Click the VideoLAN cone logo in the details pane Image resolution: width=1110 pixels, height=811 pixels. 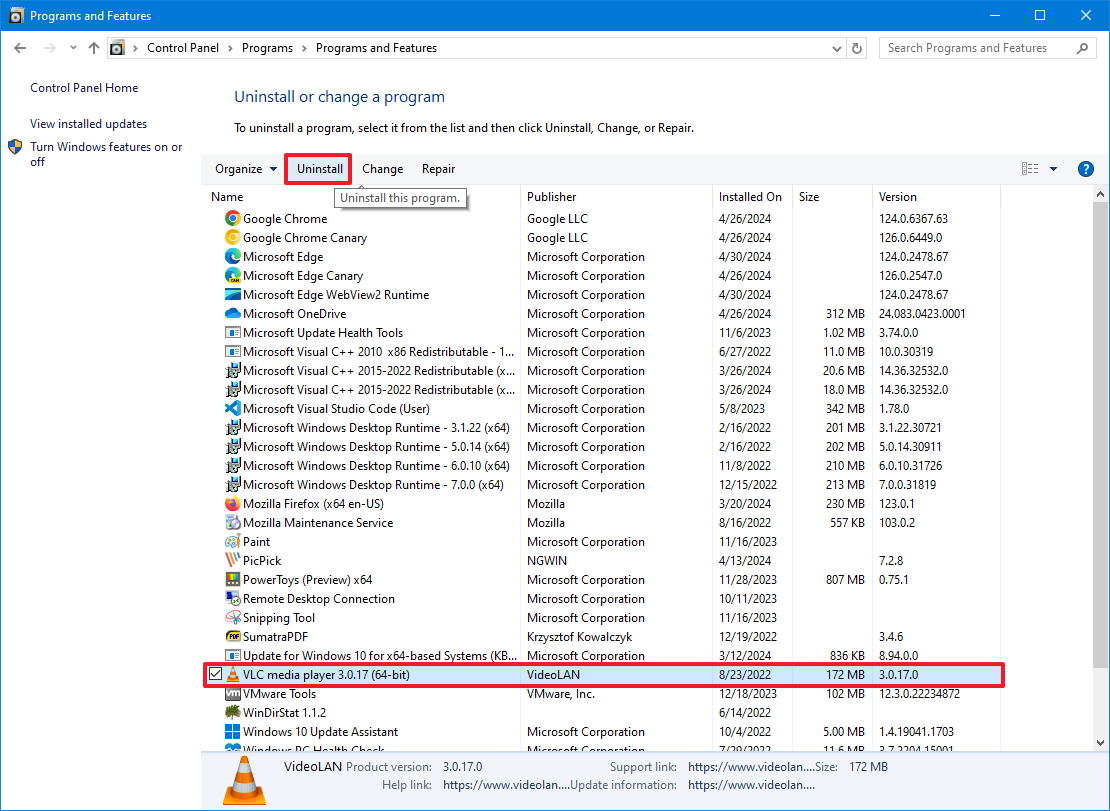click(243, 779)
